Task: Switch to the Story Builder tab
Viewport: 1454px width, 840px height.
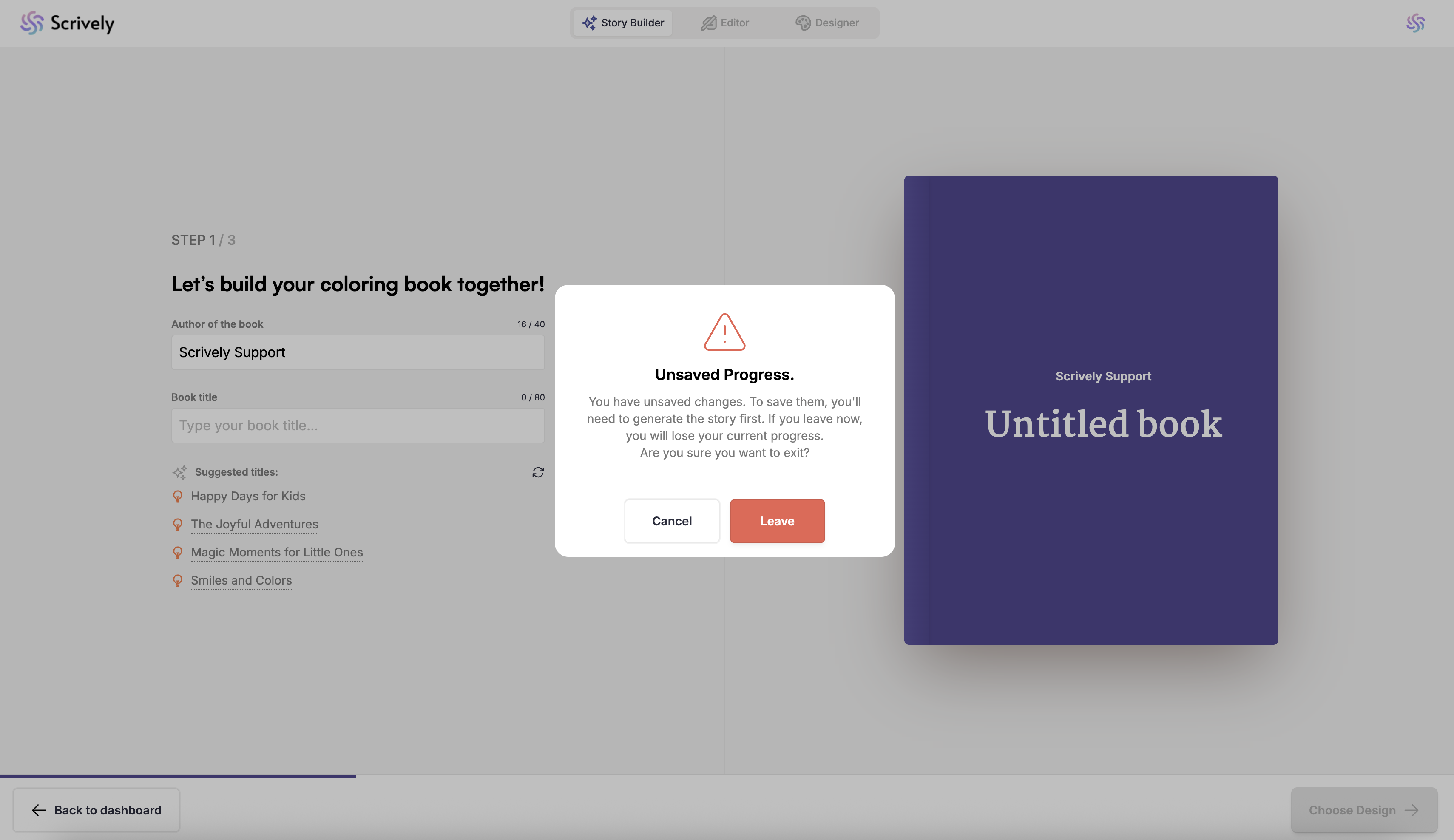Action: tap(622, 23)
